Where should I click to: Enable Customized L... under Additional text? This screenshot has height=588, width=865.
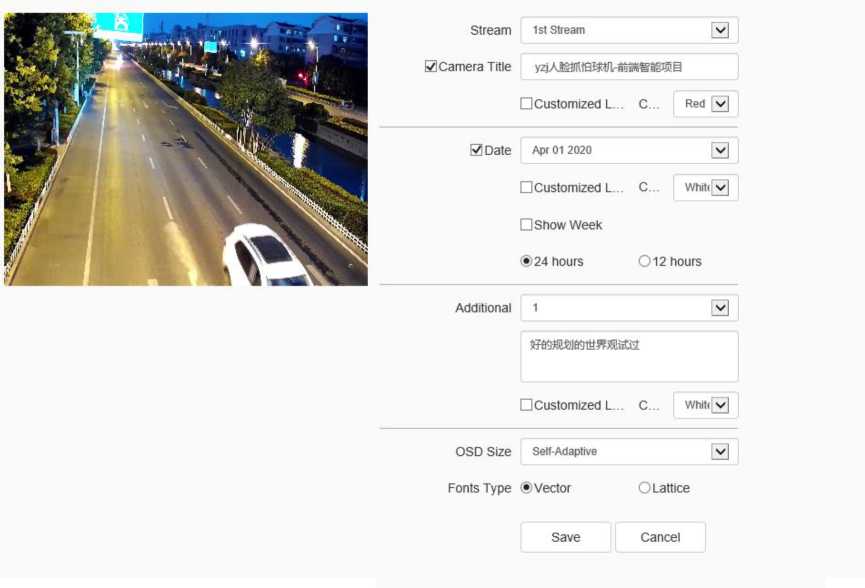pyautogui.click(x=527, y=405)
